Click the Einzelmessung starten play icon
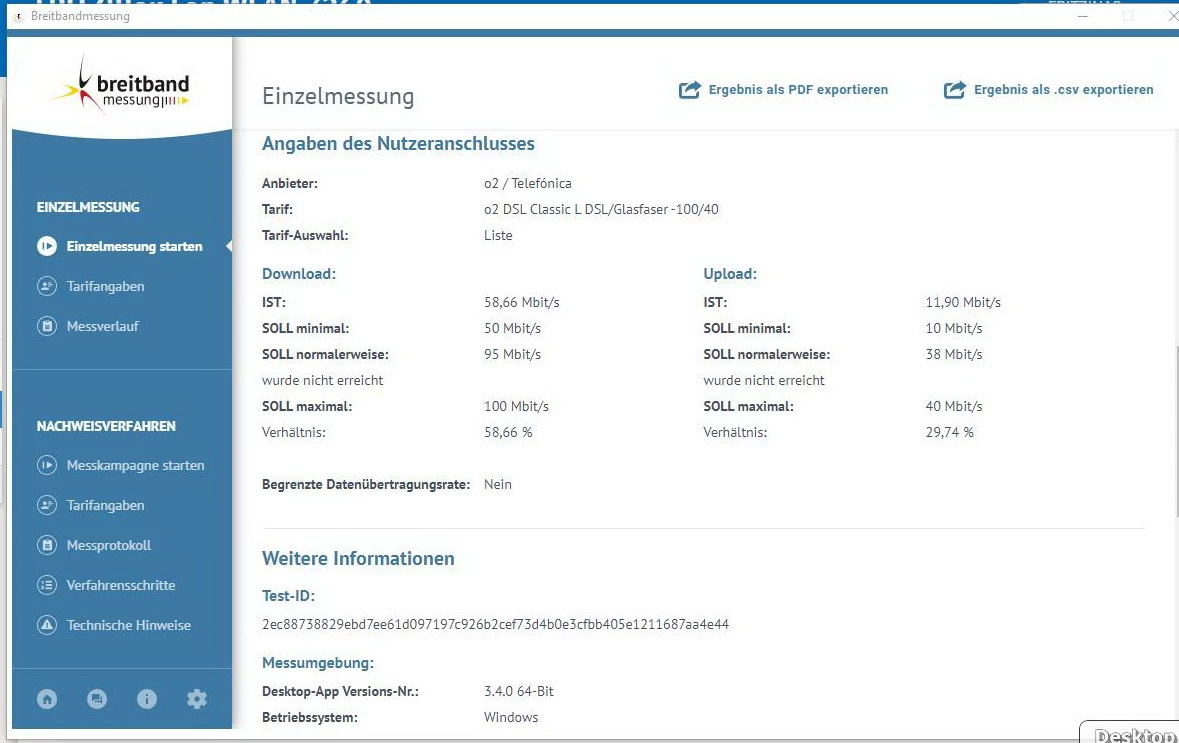Viewport: 1179px width, 743px height. click(47, 246)
